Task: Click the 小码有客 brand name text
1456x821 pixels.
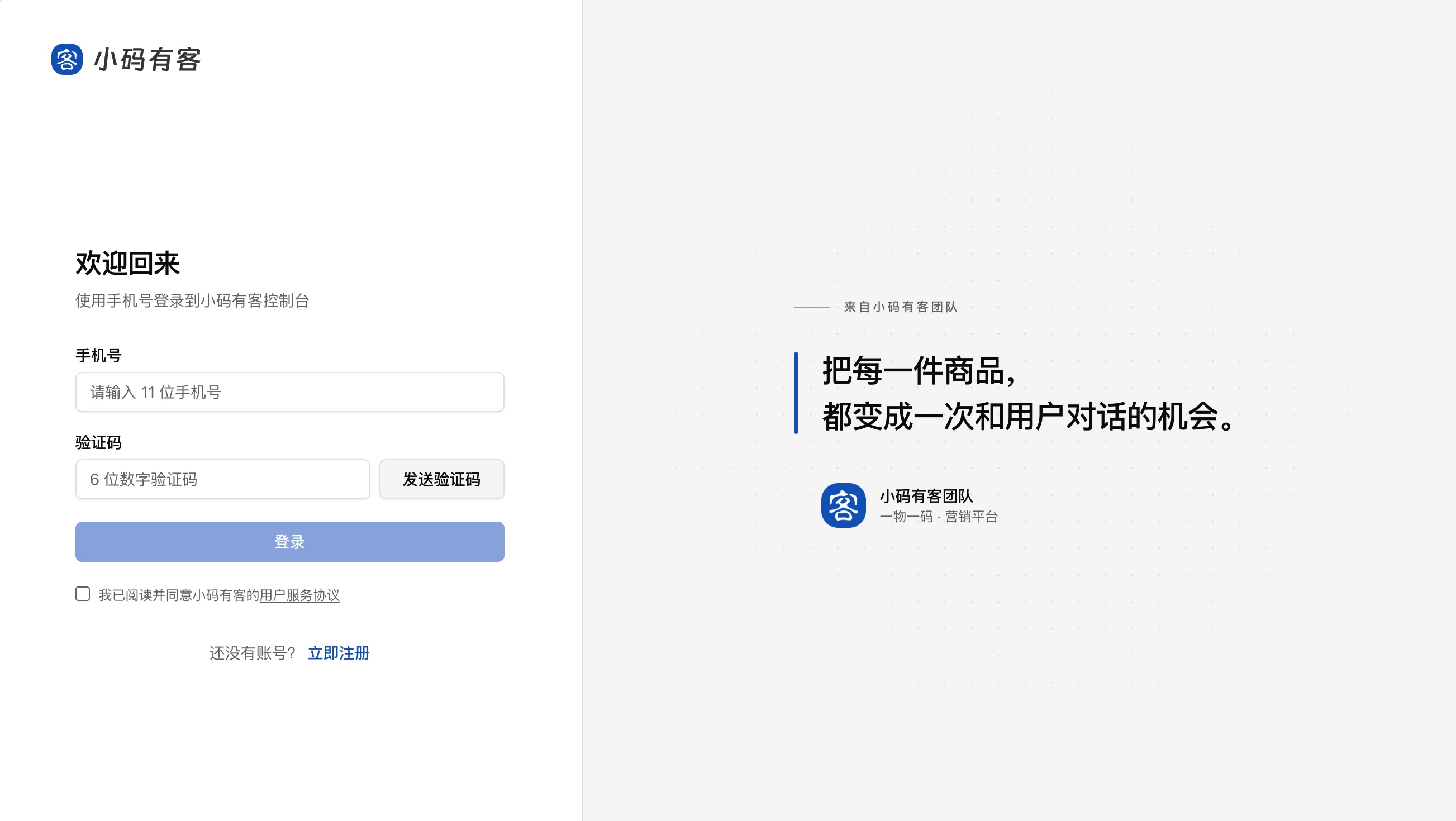Action: pyautogui.click(x=147, y=60)
